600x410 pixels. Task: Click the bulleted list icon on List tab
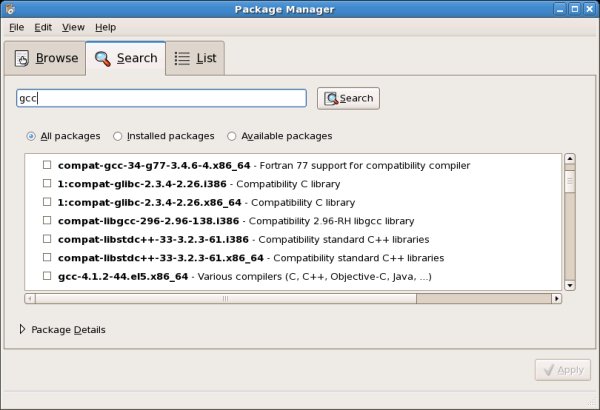click(182, 59)
